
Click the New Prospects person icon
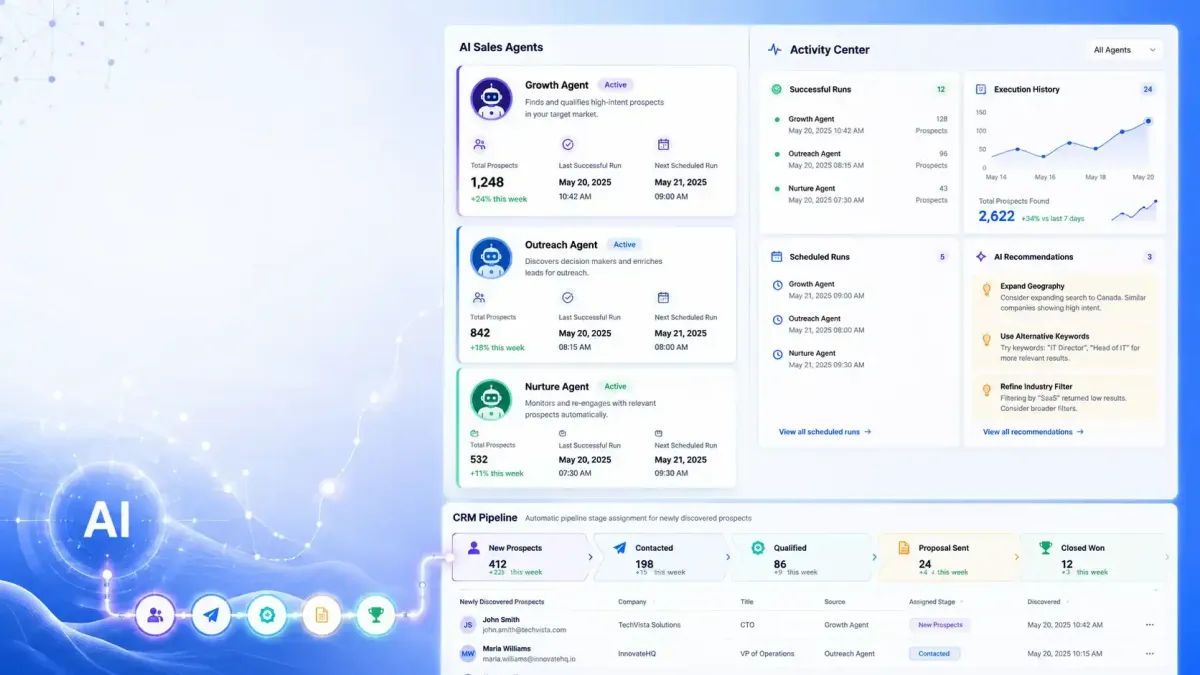coord(474,548)
